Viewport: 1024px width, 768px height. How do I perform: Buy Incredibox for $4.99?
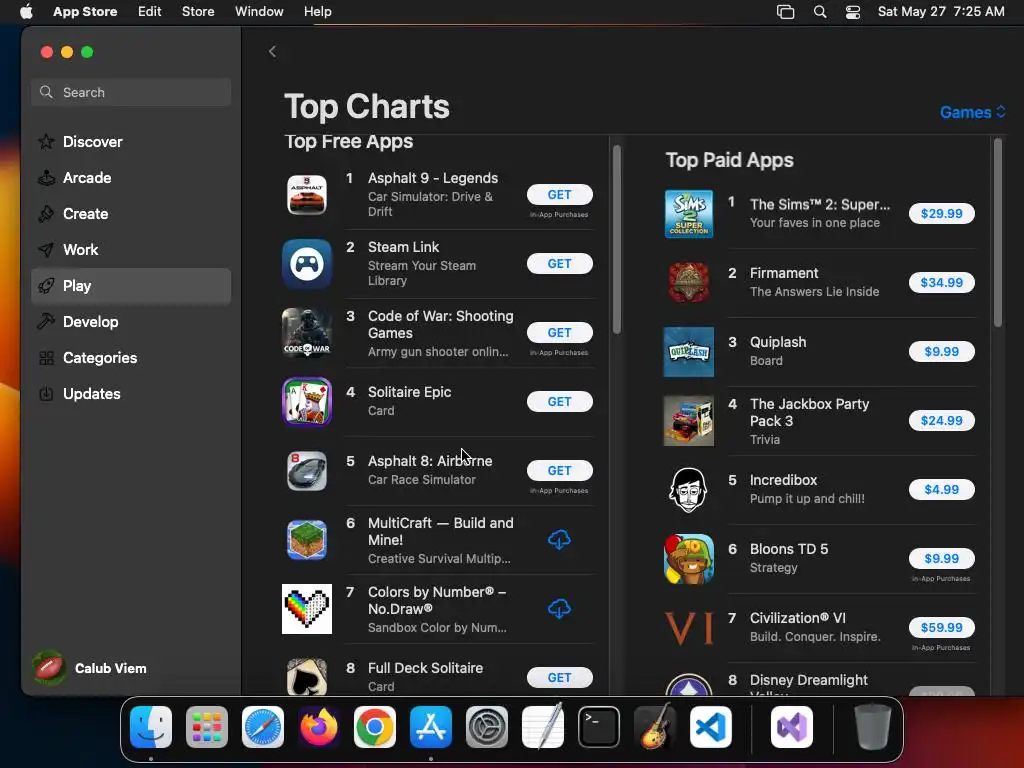(941, 490)
